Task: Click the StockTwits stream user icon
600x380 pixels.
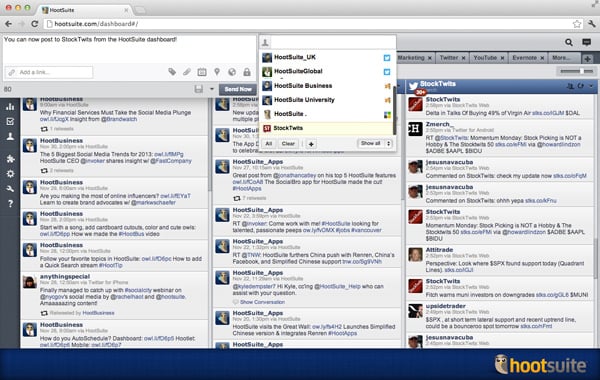Action: click(570, 86)
